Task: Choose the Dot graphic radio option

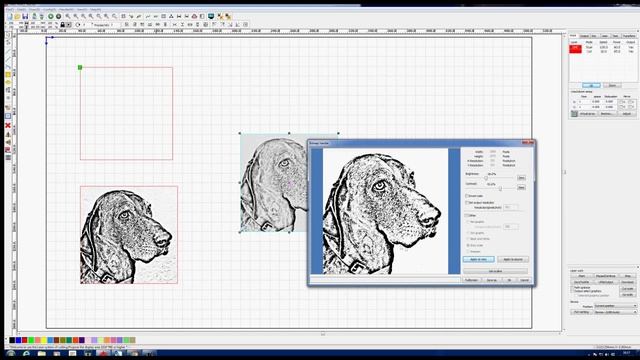Action: 468,233
